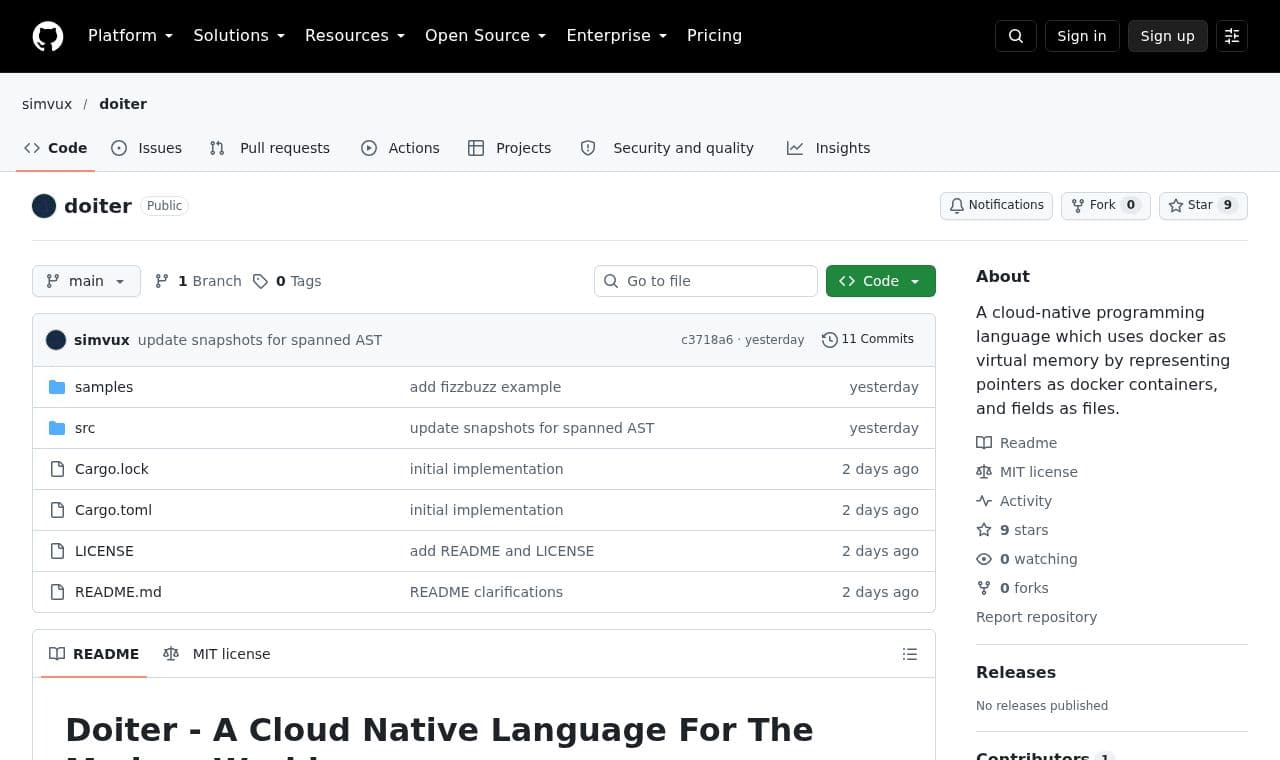Expand the Resources menu
Image resolution: width=1280 pixels, height=760 pixels.
pyautogui.click(x=355, y=36)
